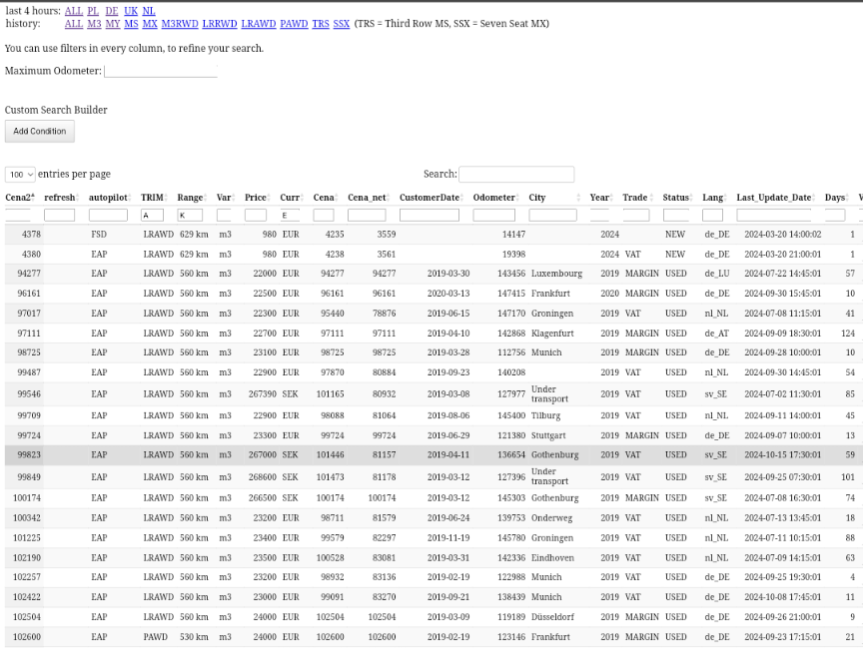This screenshot has width=863, height=648.
Task: Open the PAWD history link
Action: pyautogui.click(x=294, y=24)
